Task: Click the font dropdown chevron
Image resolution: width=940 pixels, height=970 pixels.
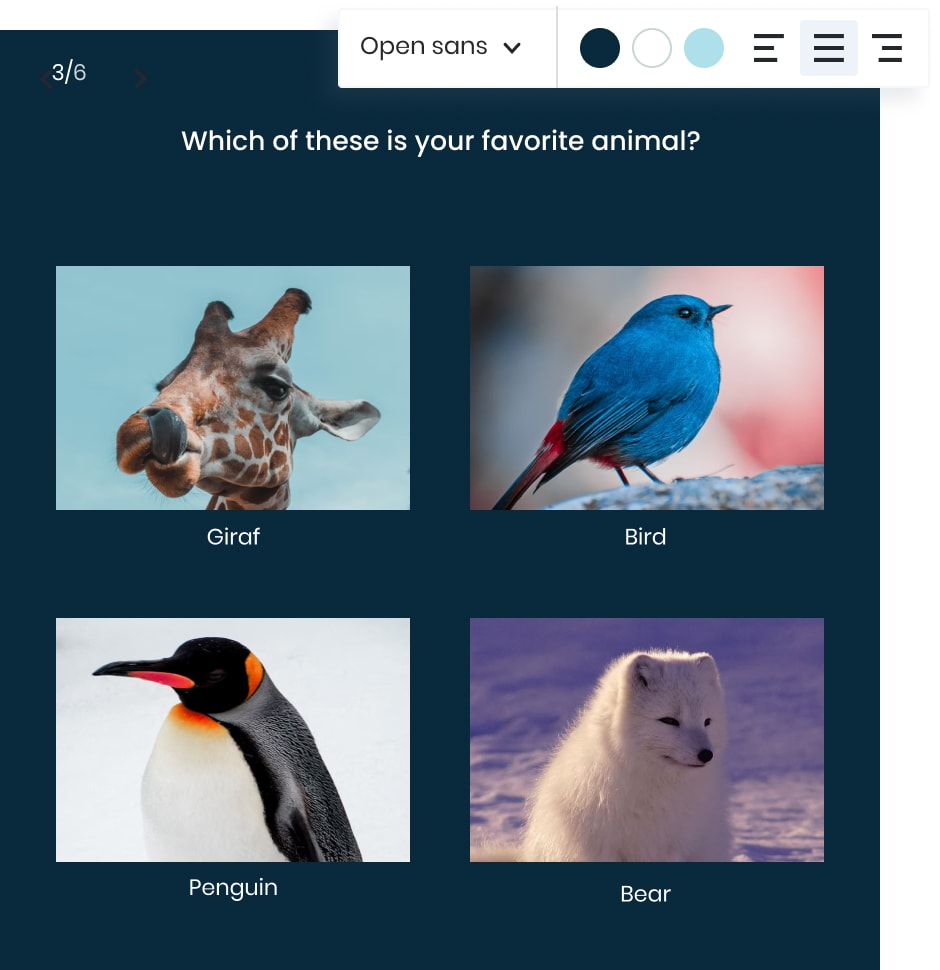Action: (512, 48)
